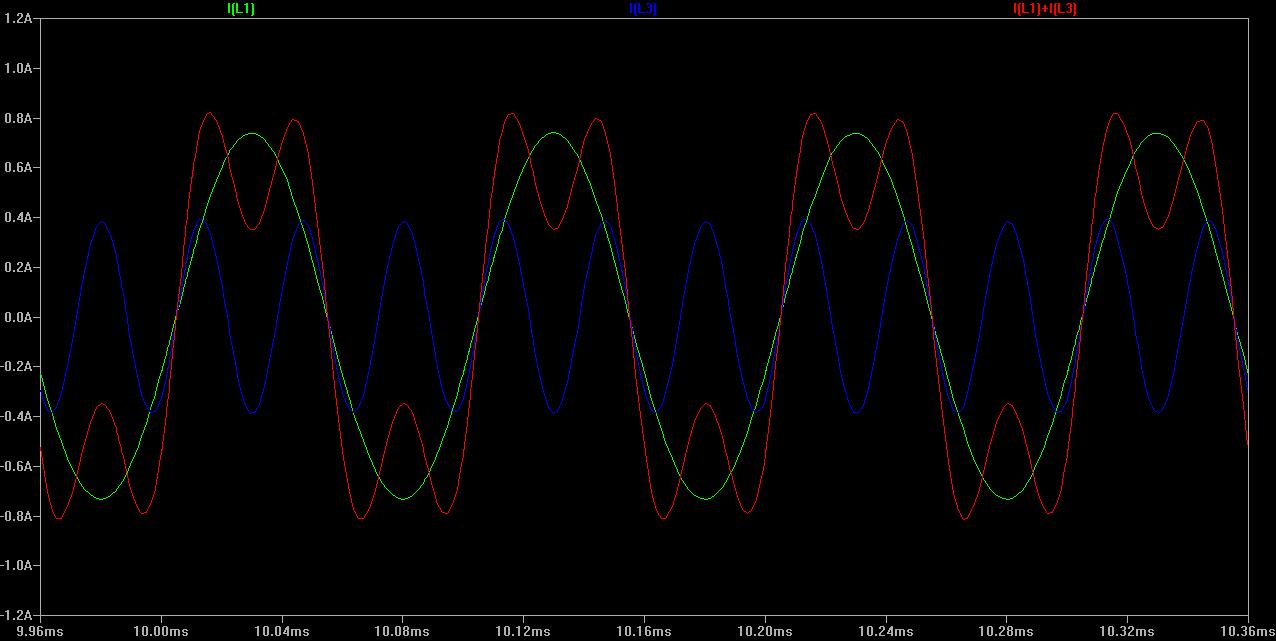The width and height of the screenshot is (1276, 641).
Task: Click the 0.4A vertical axis label
Action: tap(20, 218)
